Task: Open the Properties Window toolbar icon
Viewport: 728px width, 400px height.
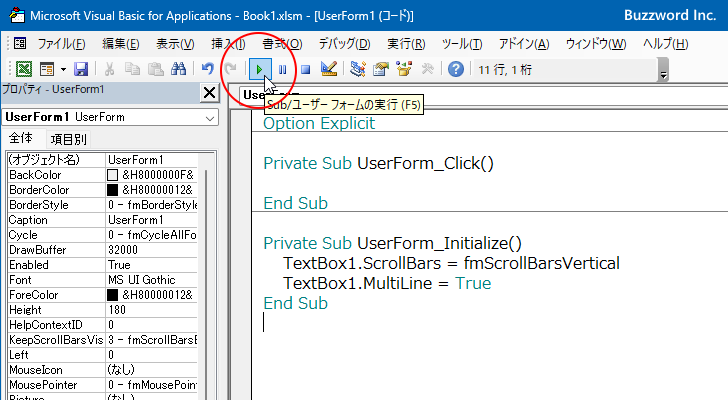Action: (x=381, y=70)
